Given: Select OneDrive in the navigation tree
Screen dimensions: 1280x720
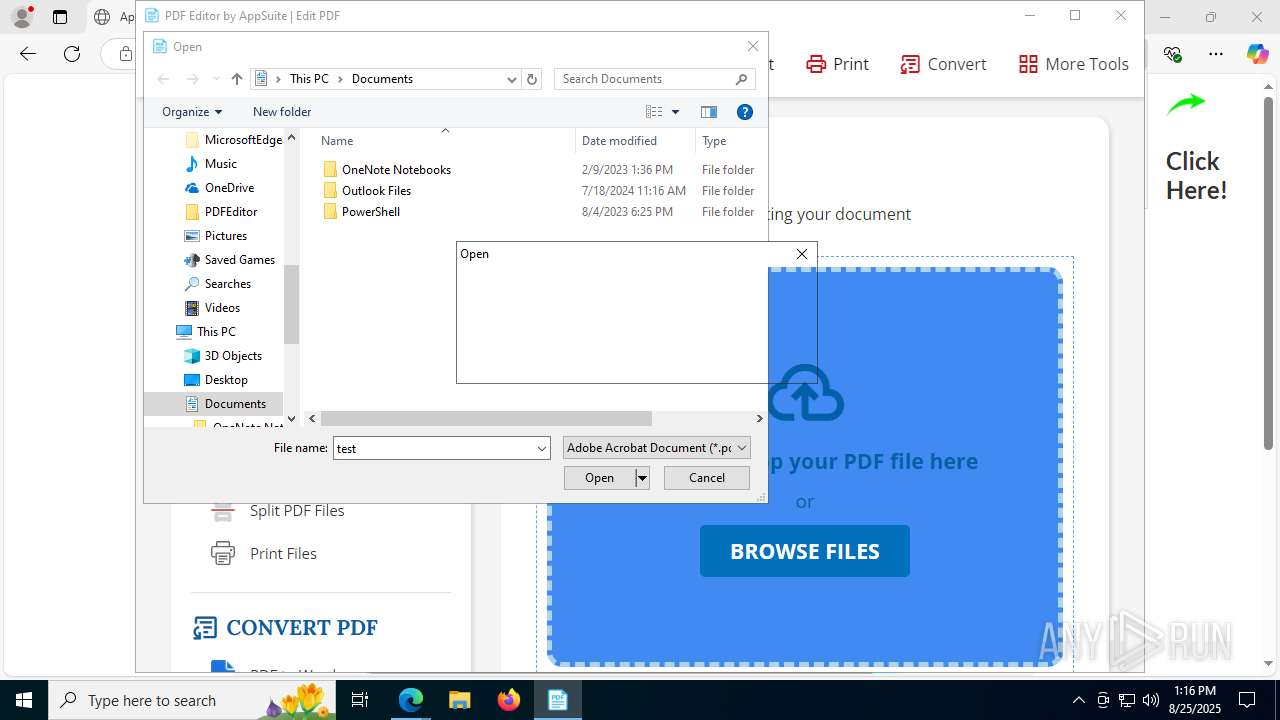Looking at the screenshot, I should 229,188.
